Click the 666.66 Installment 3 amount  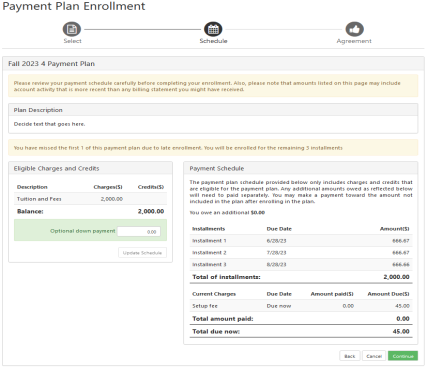(x=401, y=265)
